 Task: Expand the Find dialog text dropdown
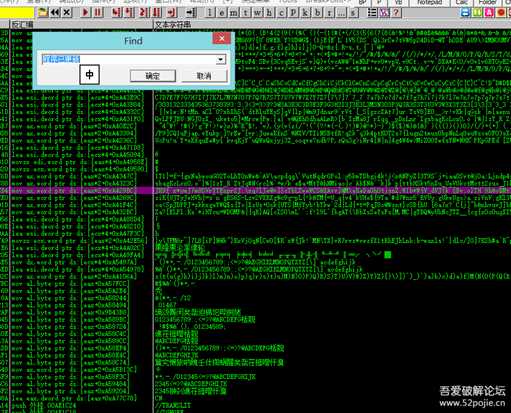220,59
